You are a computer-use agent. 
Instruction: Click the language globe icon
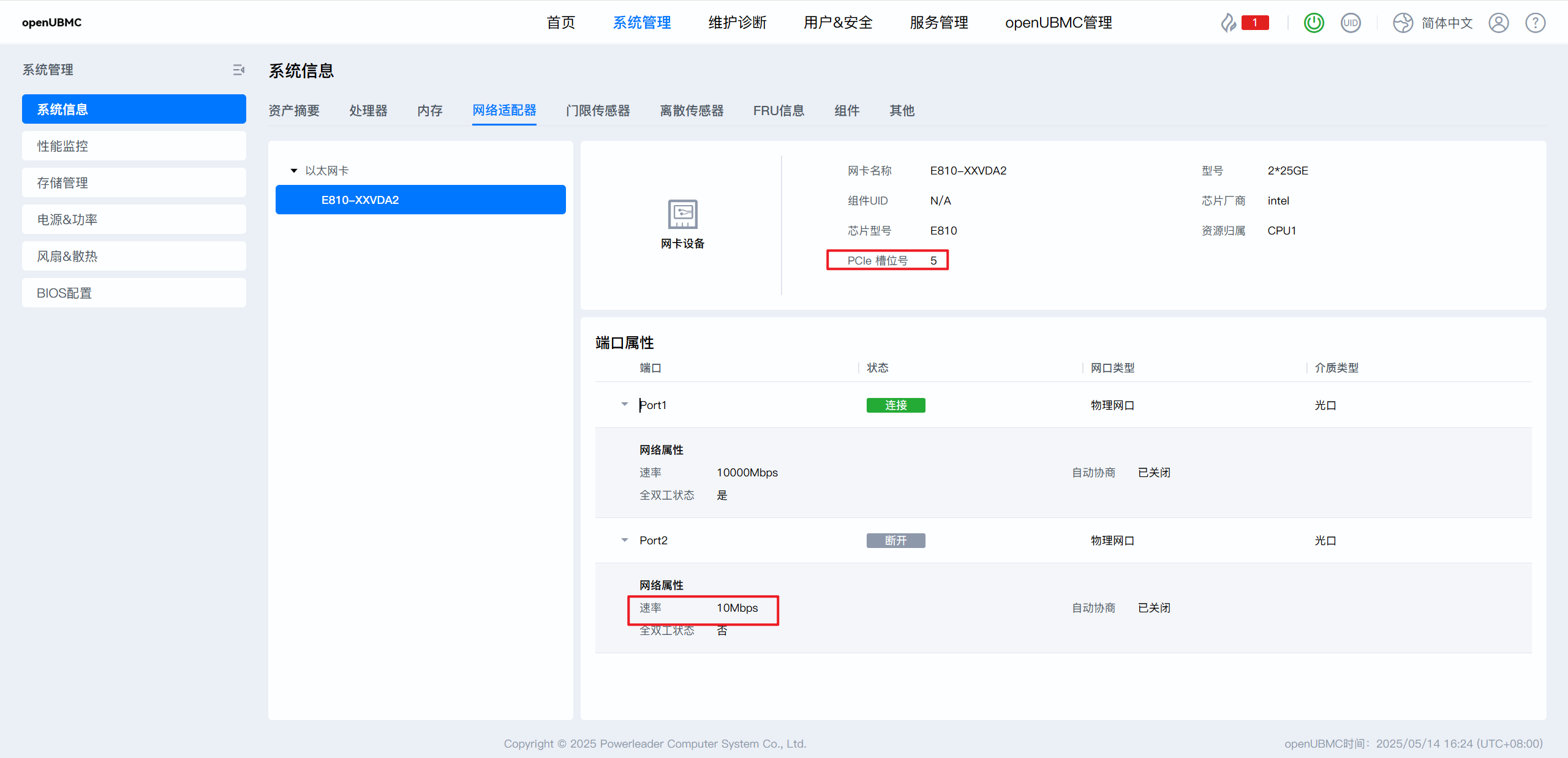tap(1403, 23)
